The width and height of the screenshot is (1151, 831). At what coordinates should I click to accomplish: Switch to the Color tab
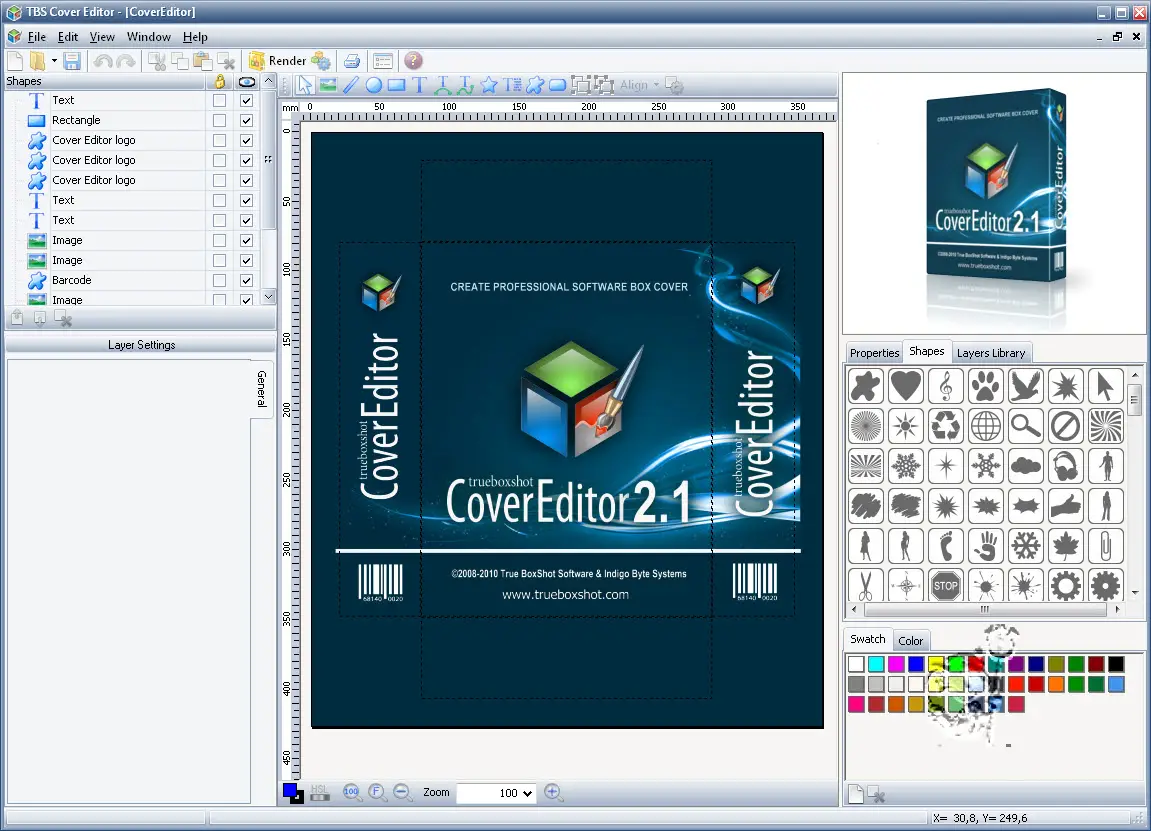coord(910,641)
